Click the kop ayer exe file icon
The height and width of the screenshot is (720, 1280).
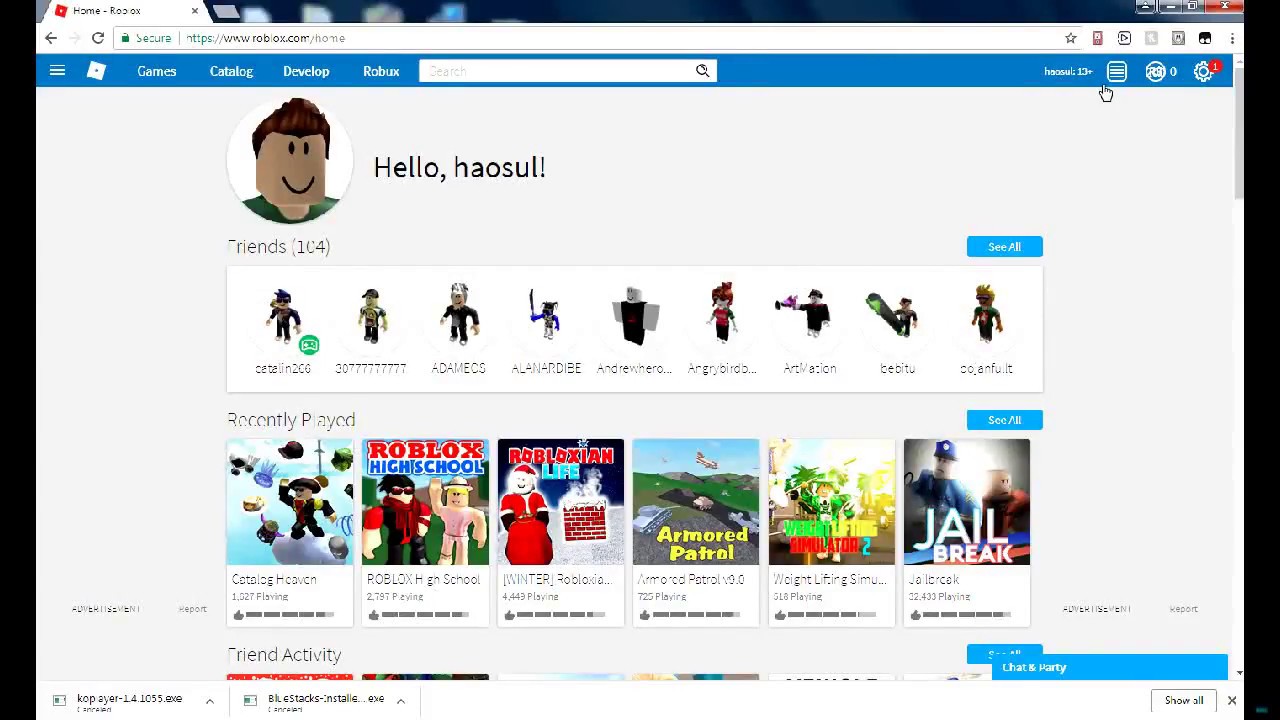pos(59,700)
